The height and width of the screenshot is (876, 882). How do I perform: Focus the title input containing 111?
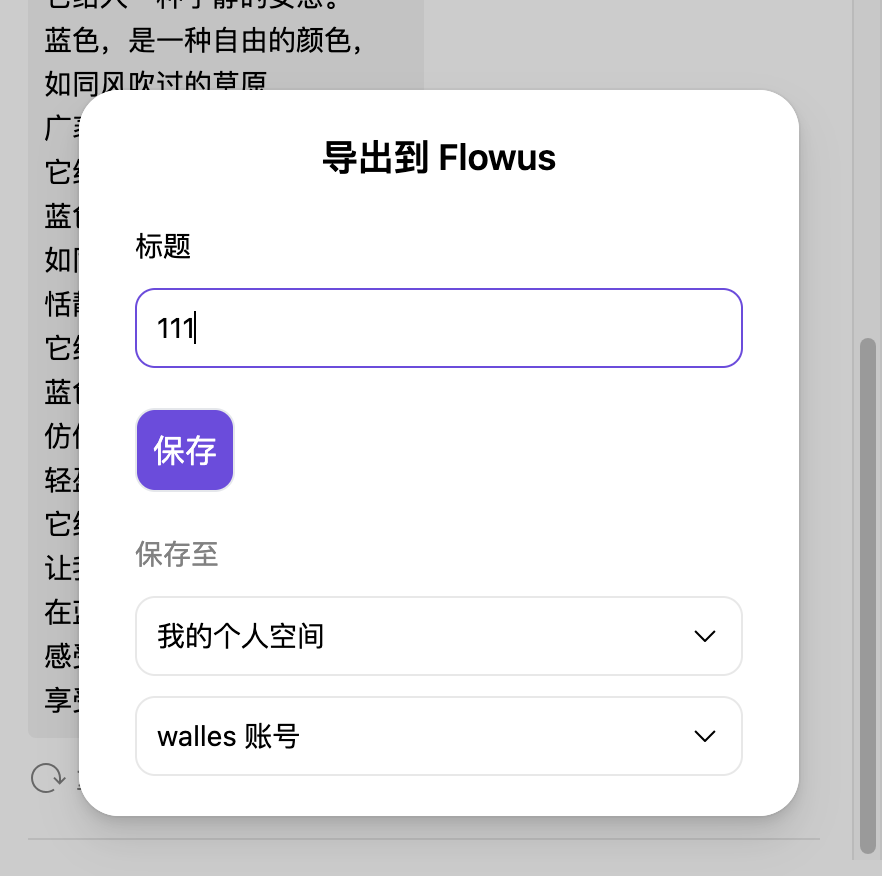[438, 328]
